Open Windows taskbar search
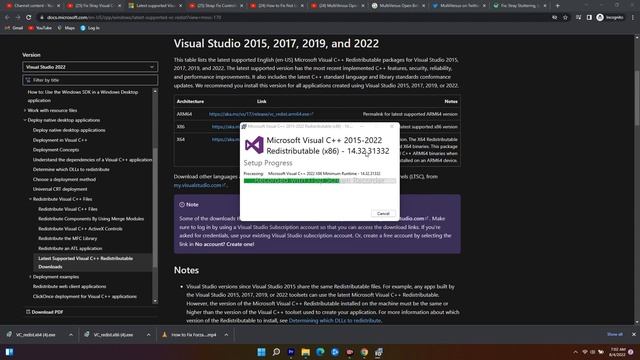The height and width of the screenshot is (360, 640). point(276,352)
